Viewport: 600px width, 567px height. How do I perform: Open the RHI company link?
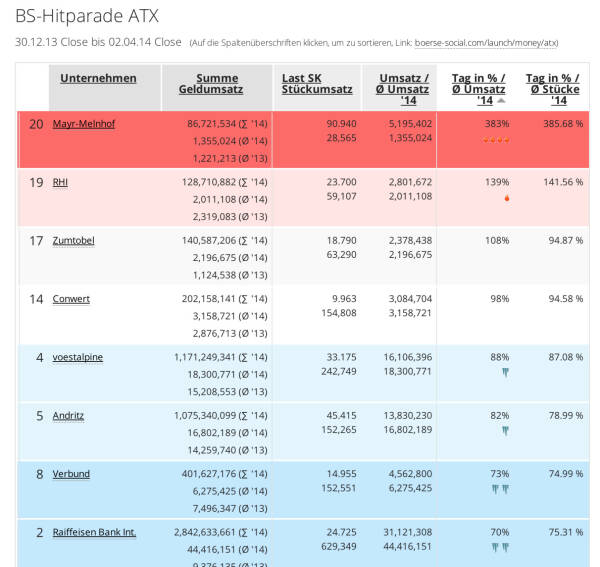pos(61,182)
